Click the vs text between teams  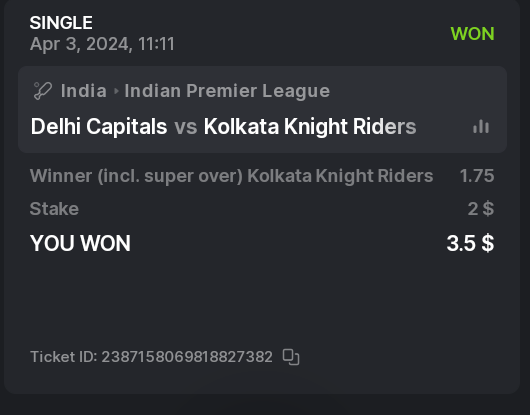coord(186,127)
